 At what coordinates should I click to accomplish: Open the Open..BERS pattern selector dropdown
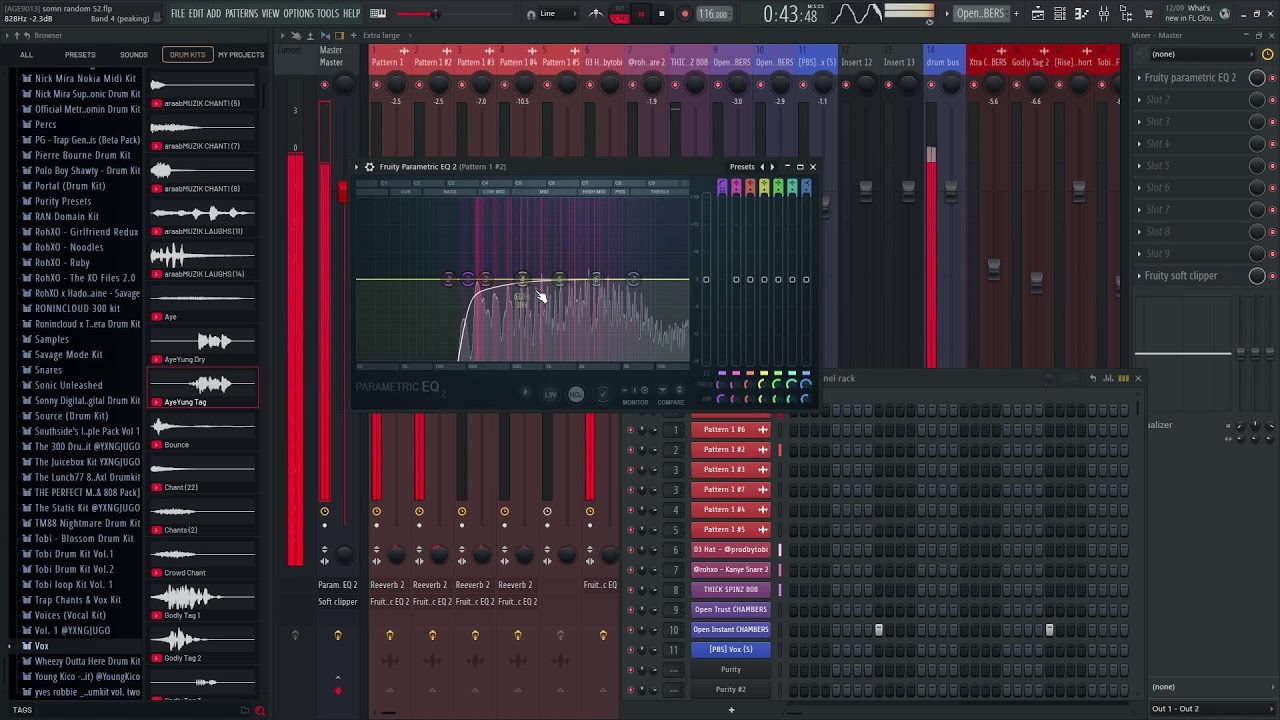[x=981, y=14]
